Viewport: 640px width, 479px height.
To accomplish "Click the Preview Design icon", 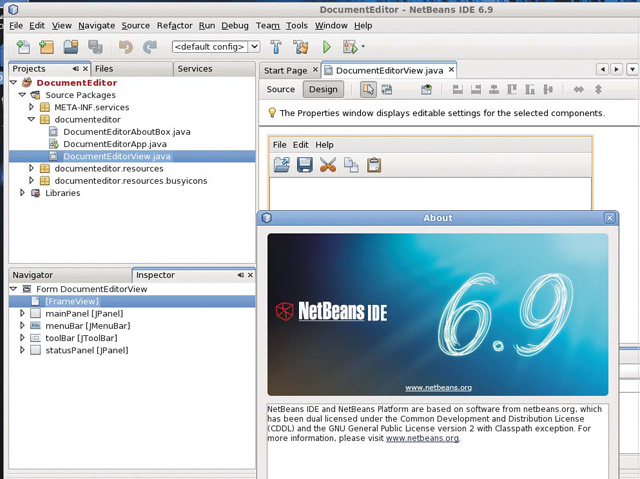I will pos(426,89).
